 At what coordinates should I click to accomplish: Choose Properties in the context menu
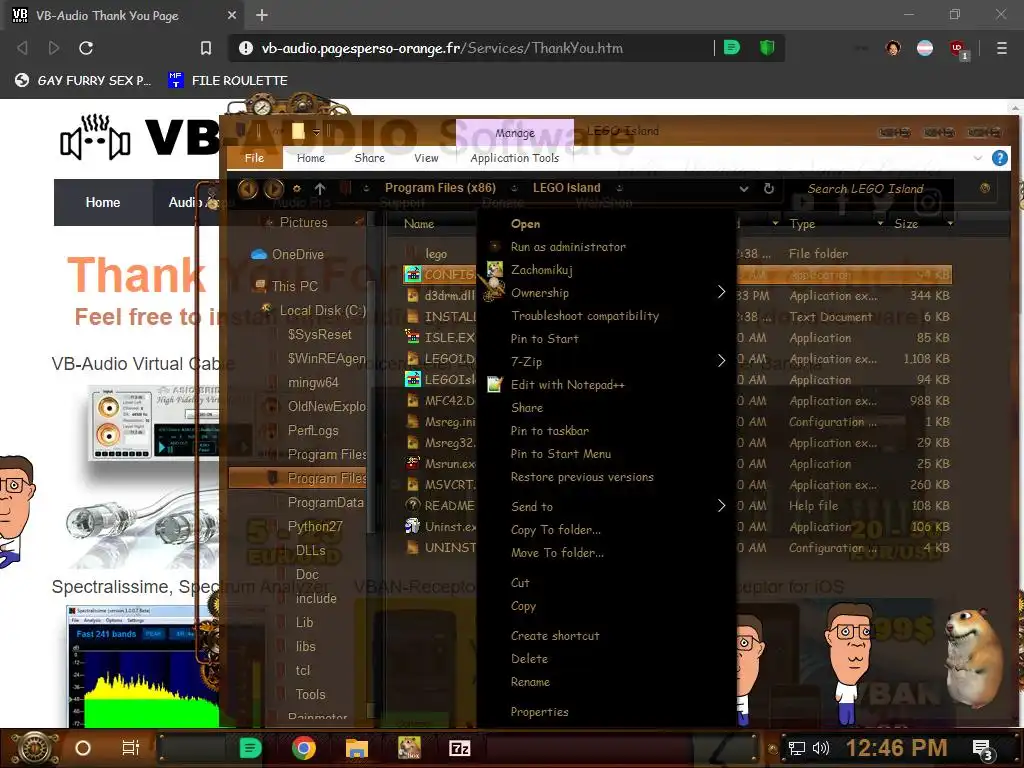coord(539,712)
